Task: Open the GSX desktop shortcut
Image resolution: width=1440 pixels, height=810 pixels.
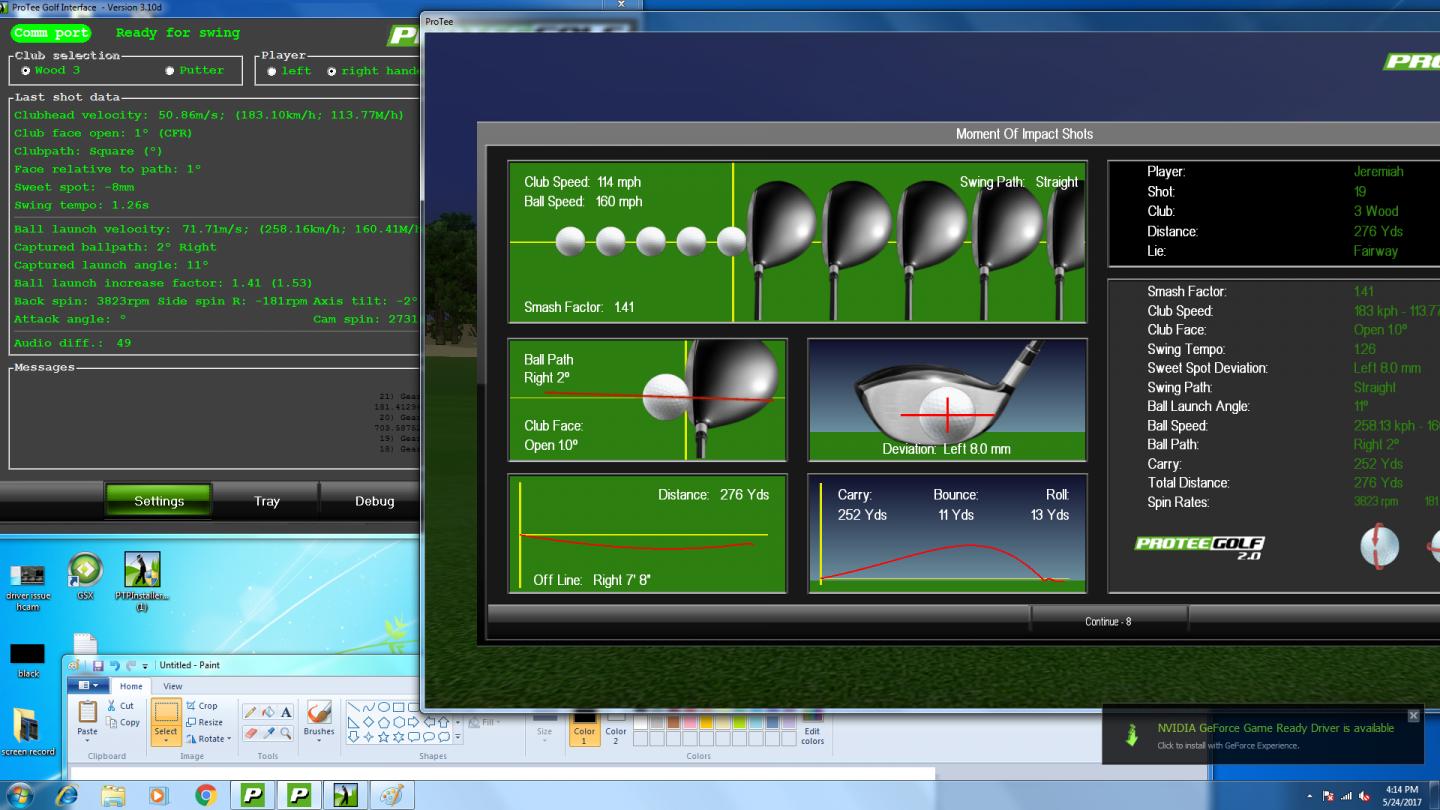Action: click(85, 577)
